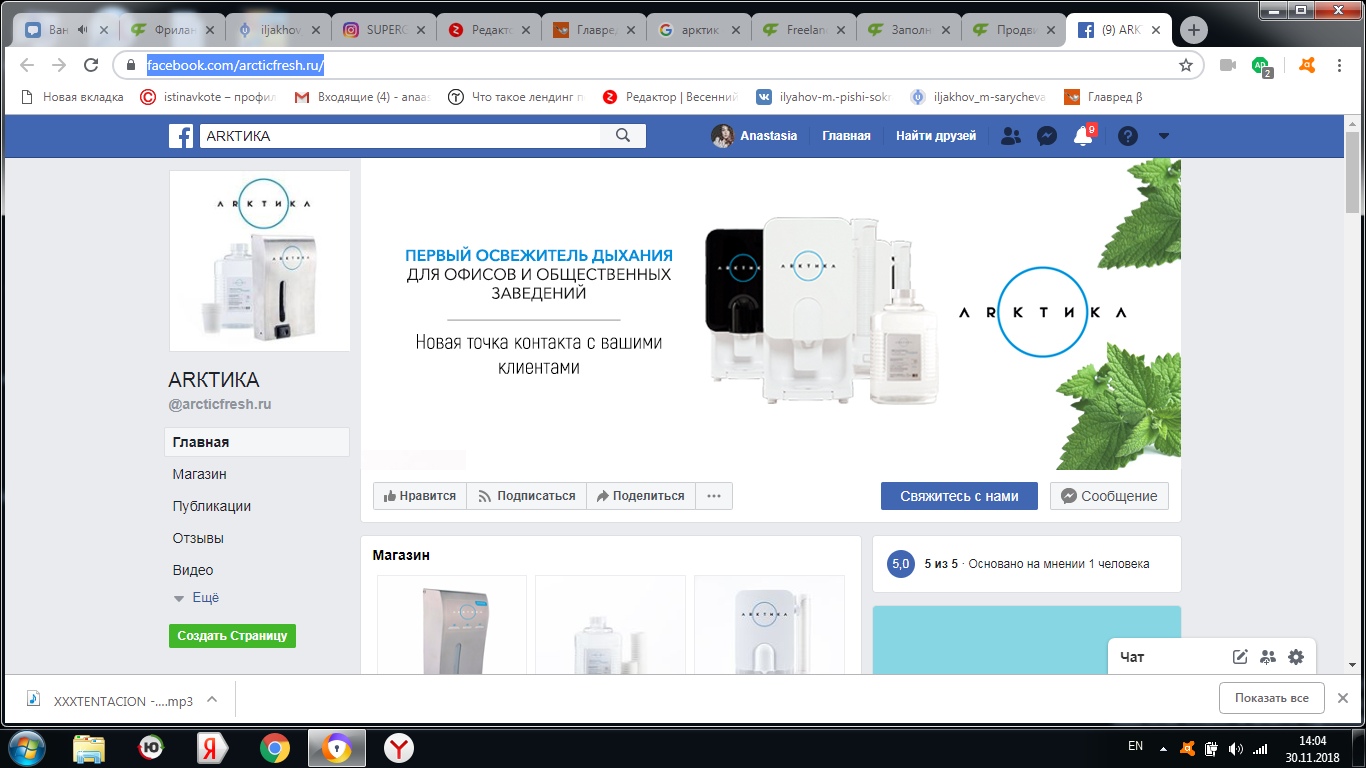The width and height of the screenshot is (1366, 768).
Task: Click the '5 из 5' rating text
Action: coord(941,564)
